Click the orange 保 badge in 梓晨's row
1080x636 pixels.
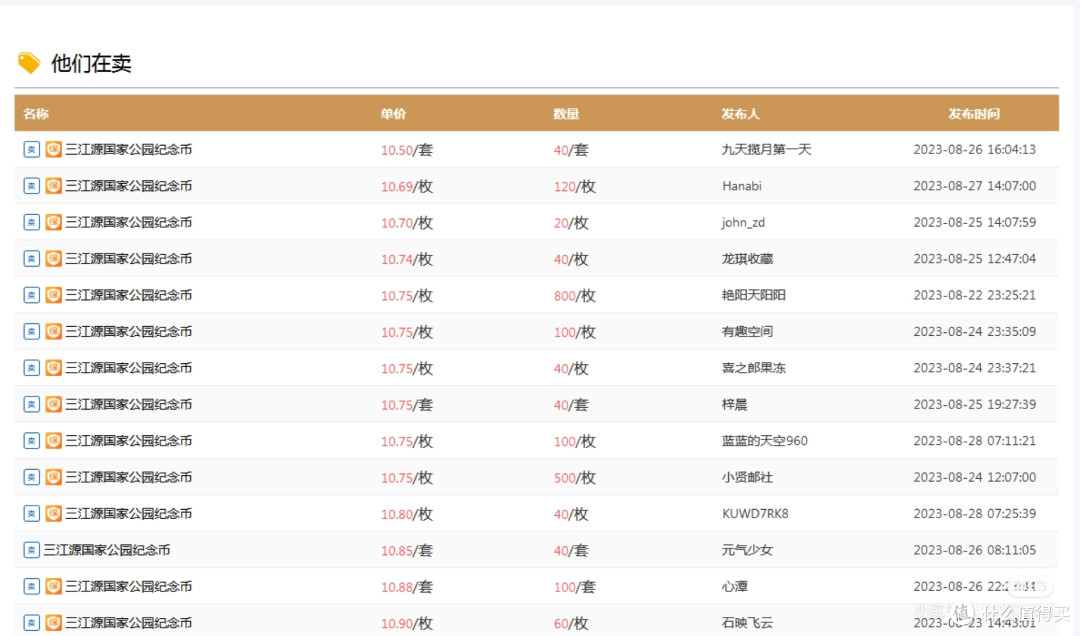pos(54,404)
